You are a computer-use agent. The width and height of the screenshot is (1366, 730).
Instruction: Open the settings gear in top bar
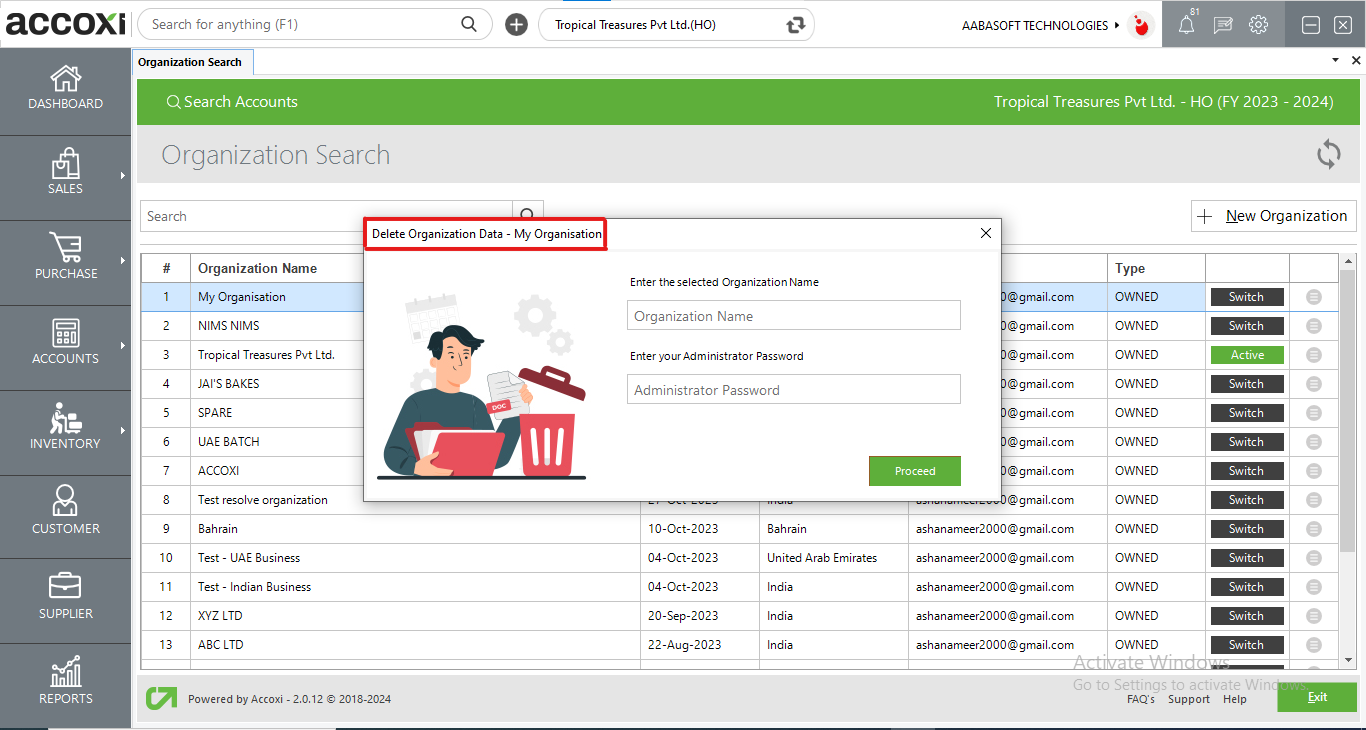click(1259, 26)
